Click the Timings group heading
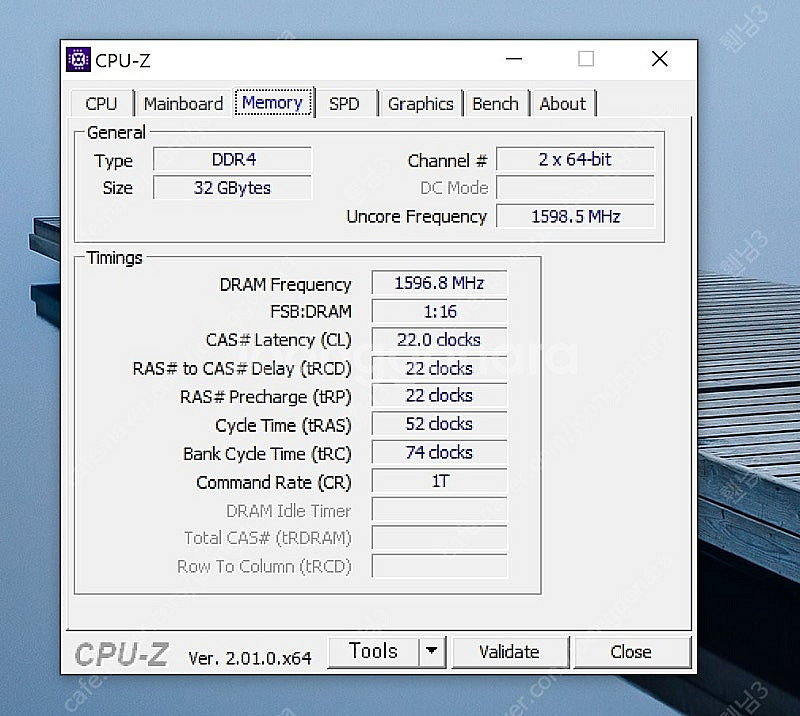The image size is (800, 716). 114,258
